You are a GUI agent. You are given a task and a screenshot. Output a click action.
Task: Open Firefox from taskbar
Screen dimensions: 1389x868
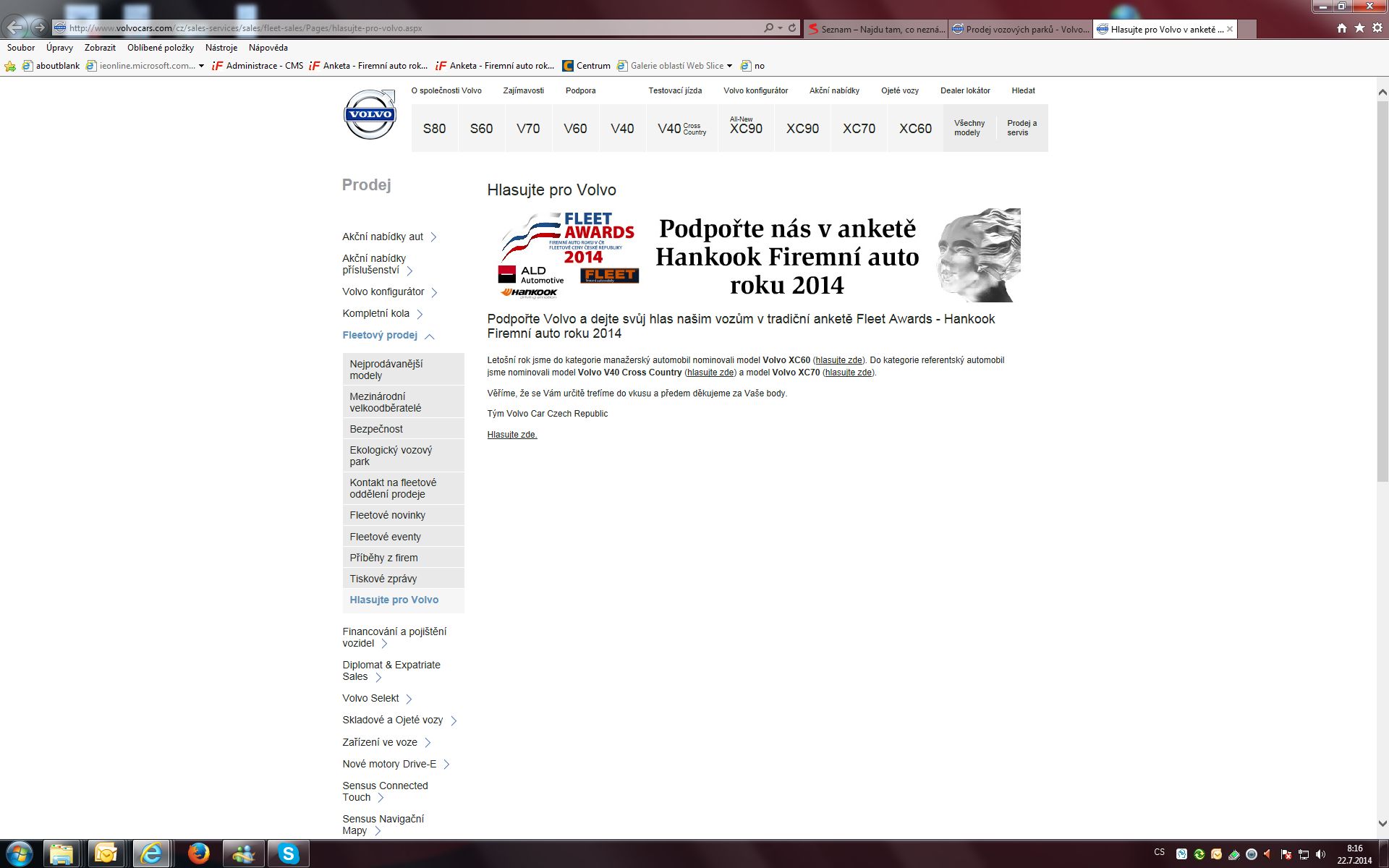(198, 854)
